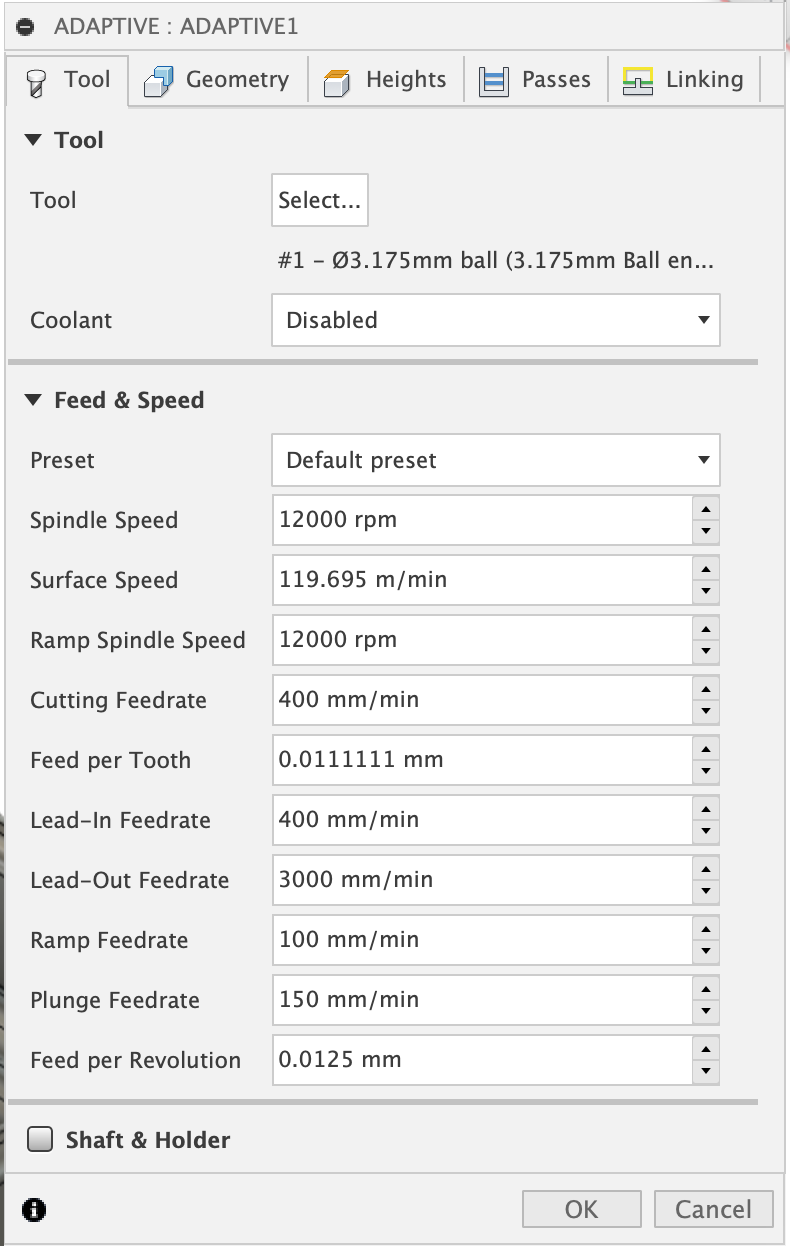Click the Plunge Feedrate input field
The width and height of the screenshot is (790, 1246).
point(480,1000)
